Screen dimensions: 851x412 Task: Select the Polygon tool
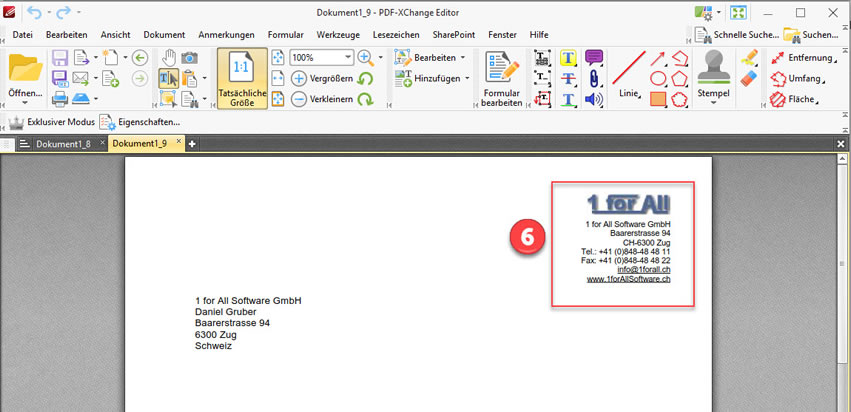point(679,79)
